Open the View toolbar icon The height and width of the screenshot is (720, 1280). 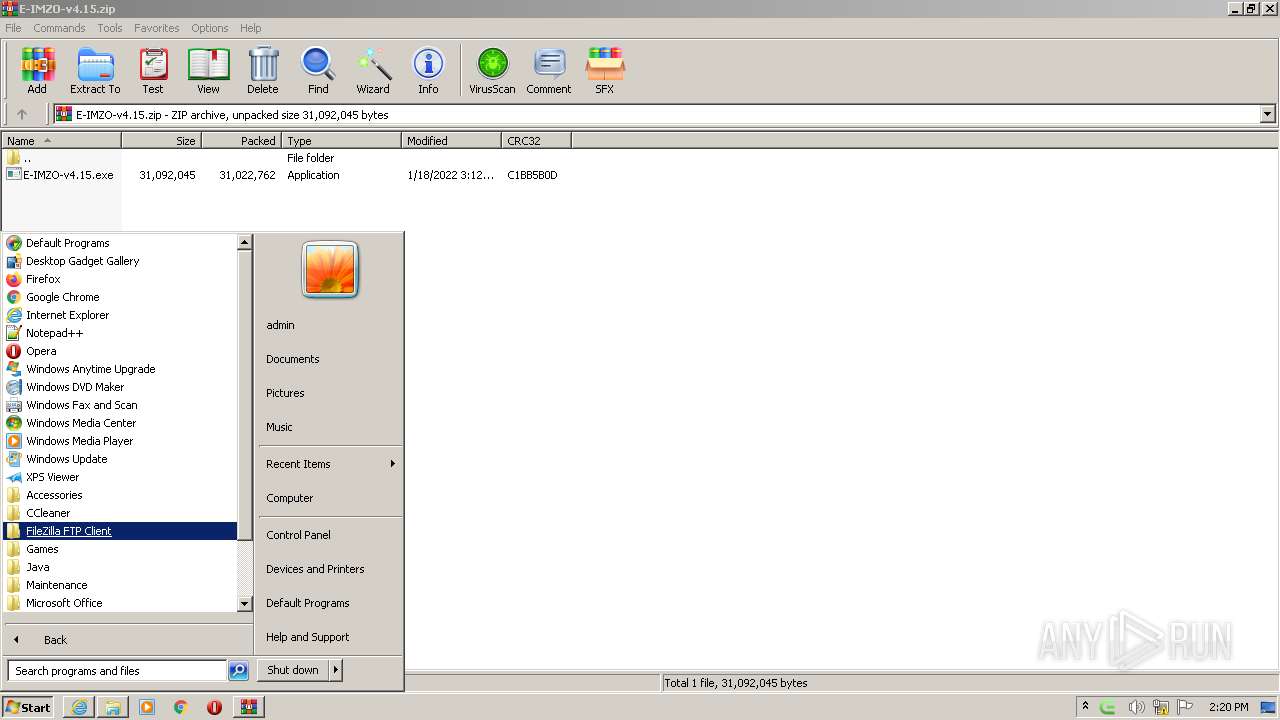[x=208, y=70]
